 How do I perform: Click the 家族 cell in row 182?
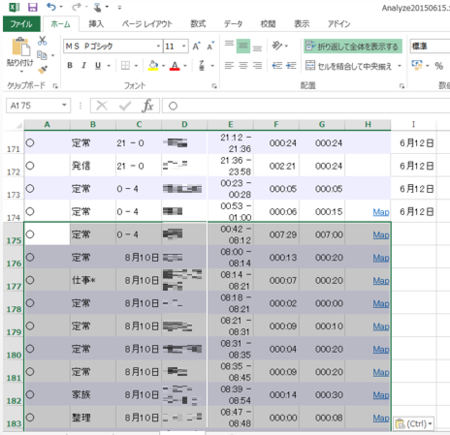click(x=93, y=395)
